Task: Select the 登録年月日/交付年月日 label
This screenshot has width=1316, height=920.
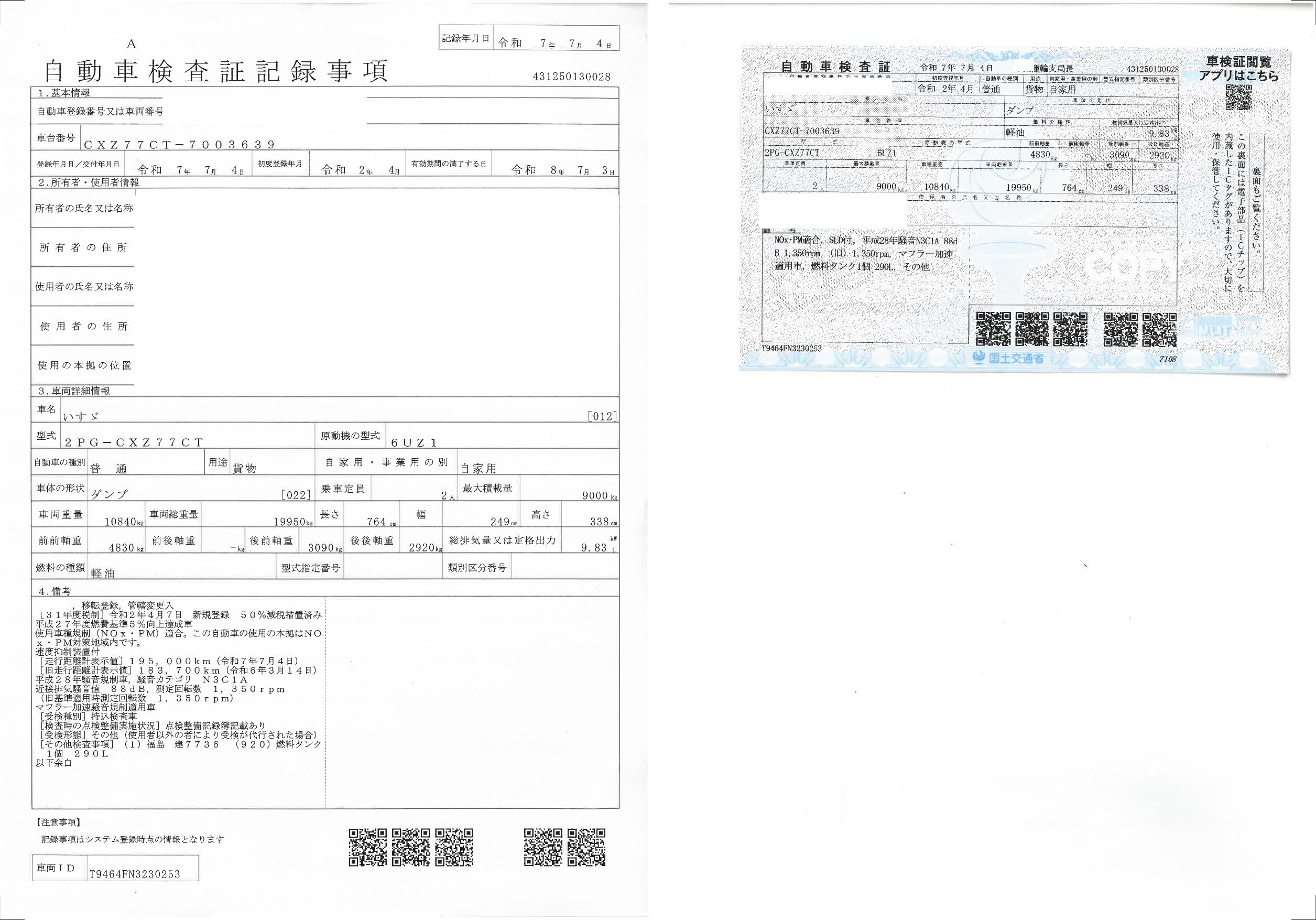Action: click(78, 164)
